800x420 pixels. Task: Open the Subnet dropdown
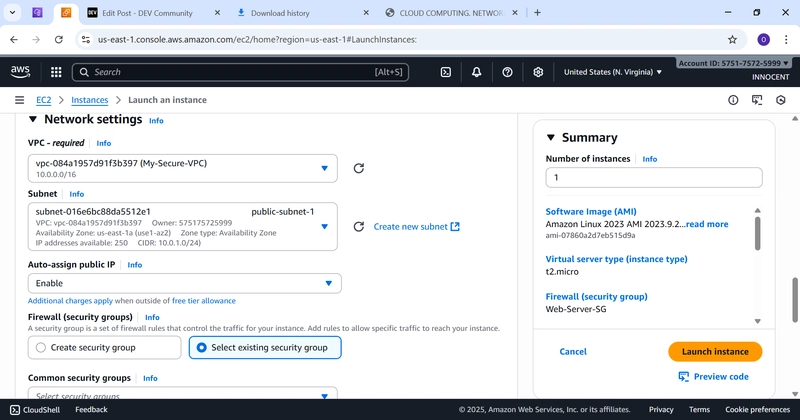point(183,227)
